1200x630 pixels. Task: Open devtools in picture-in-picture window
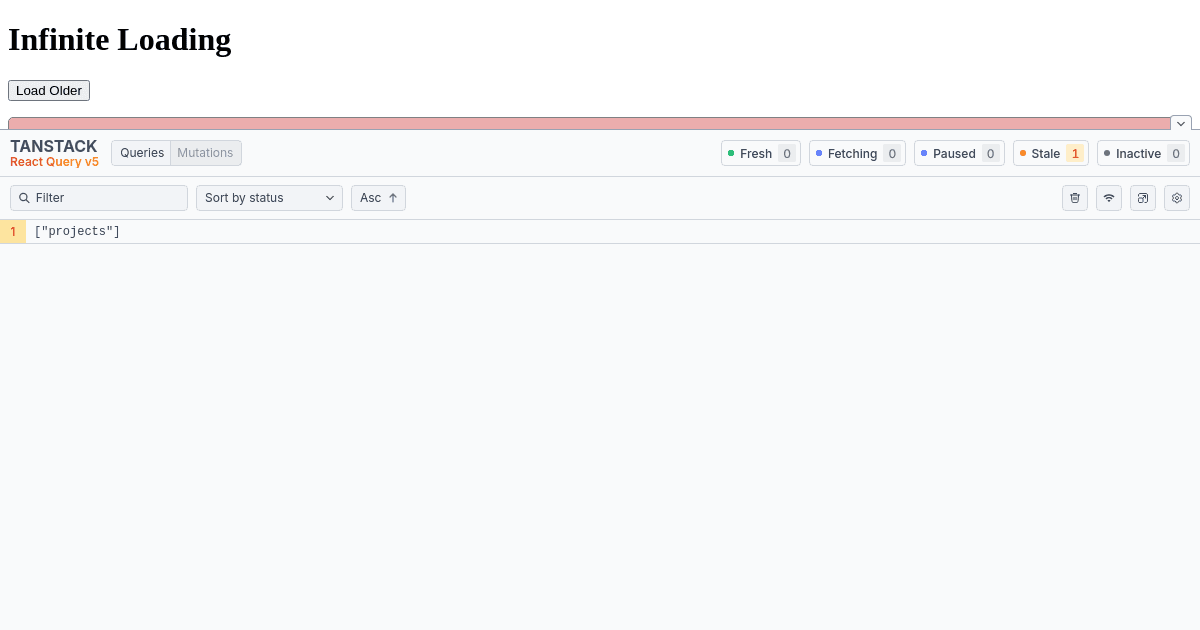click(x=1143, y=197)
